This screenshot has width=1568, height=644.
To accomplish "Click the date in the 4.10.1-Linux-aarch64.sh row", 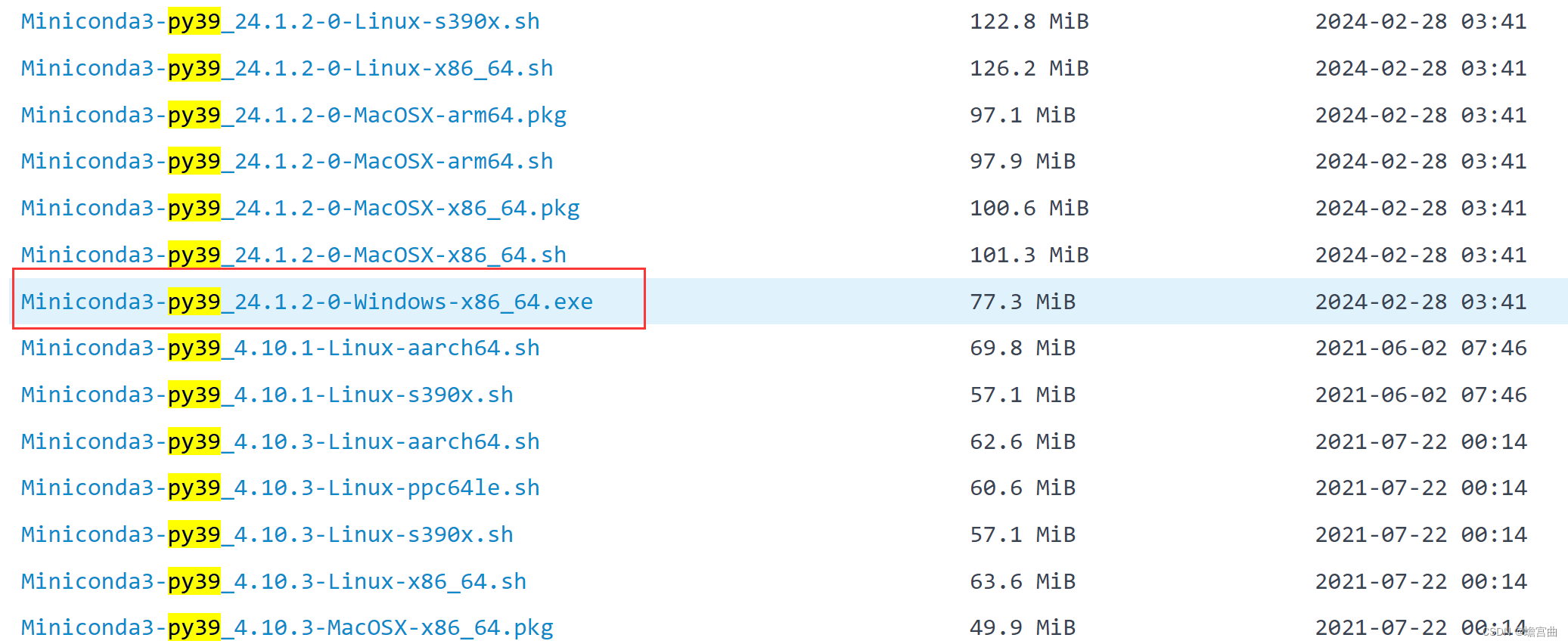I will click(1421, 348).
